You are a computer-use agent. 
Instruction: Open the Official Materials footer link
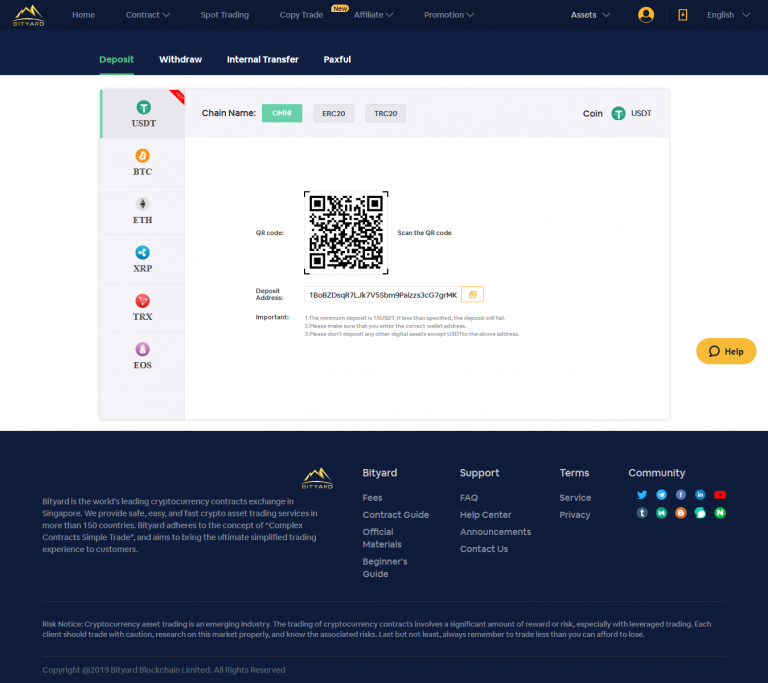[382, 538]
